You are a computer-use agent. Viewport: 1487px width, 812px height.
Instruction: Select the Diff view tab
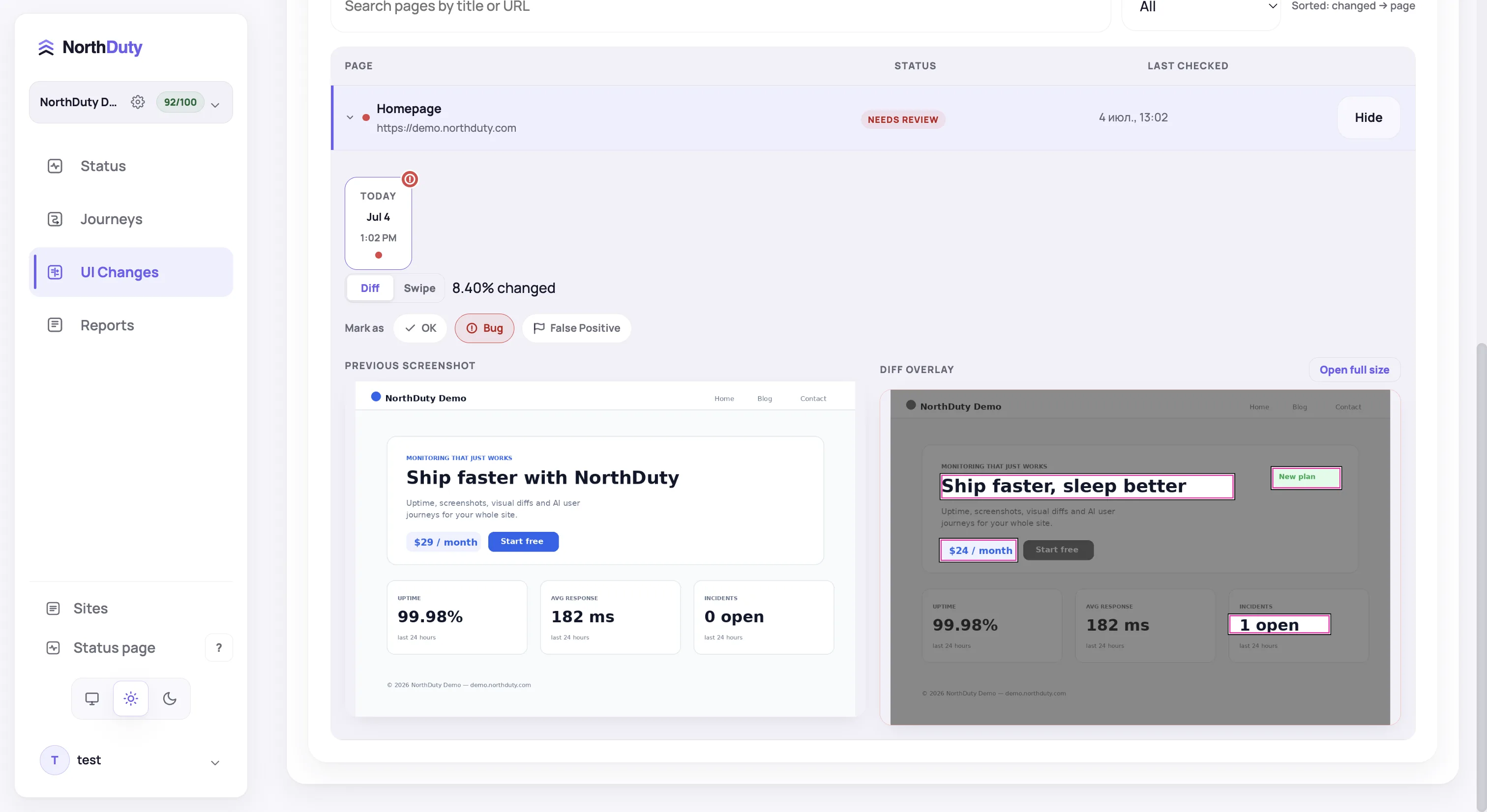click(370, 289)
